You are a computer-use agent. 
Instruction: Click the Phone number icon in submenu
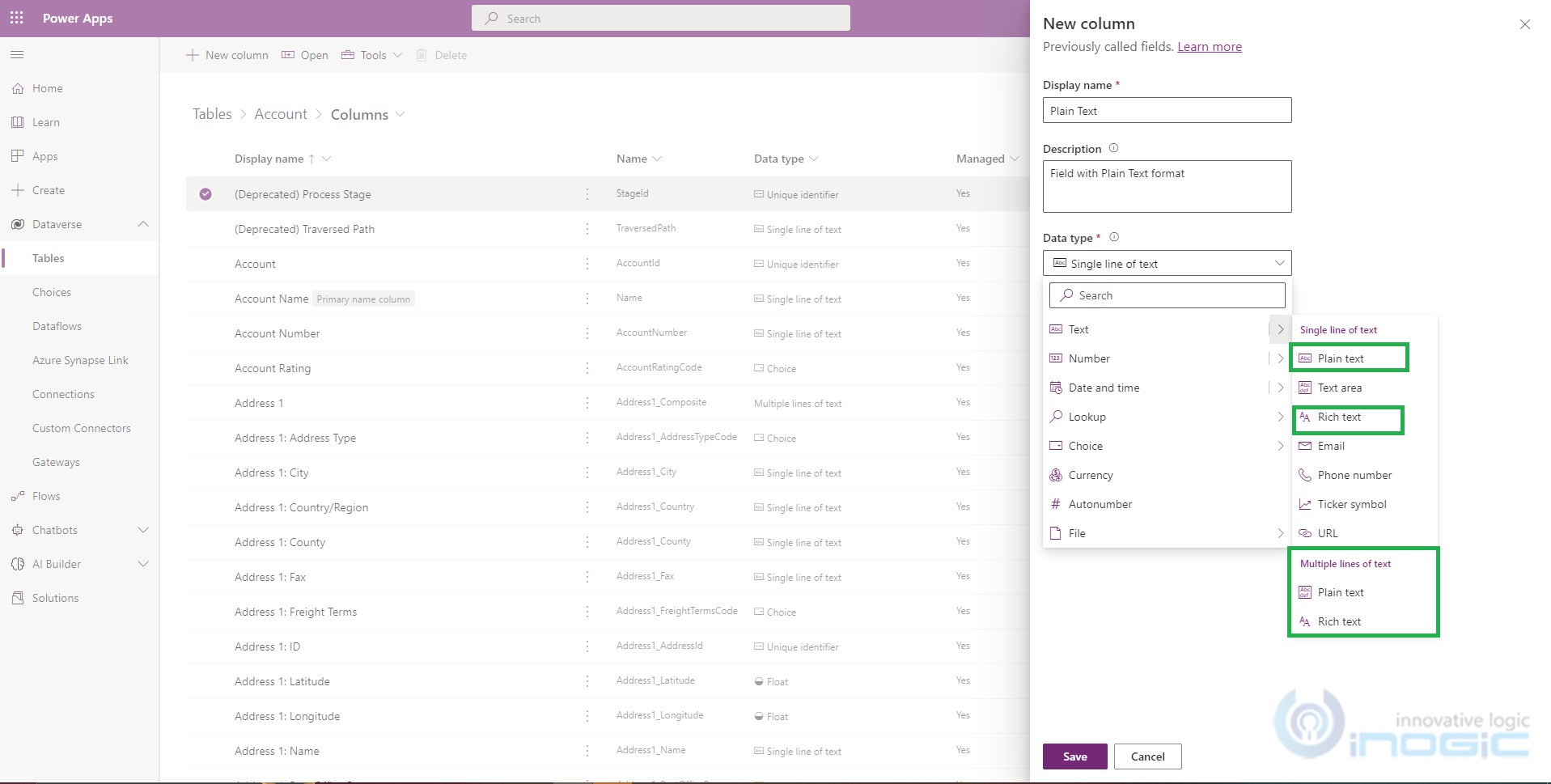point(1305,475)
